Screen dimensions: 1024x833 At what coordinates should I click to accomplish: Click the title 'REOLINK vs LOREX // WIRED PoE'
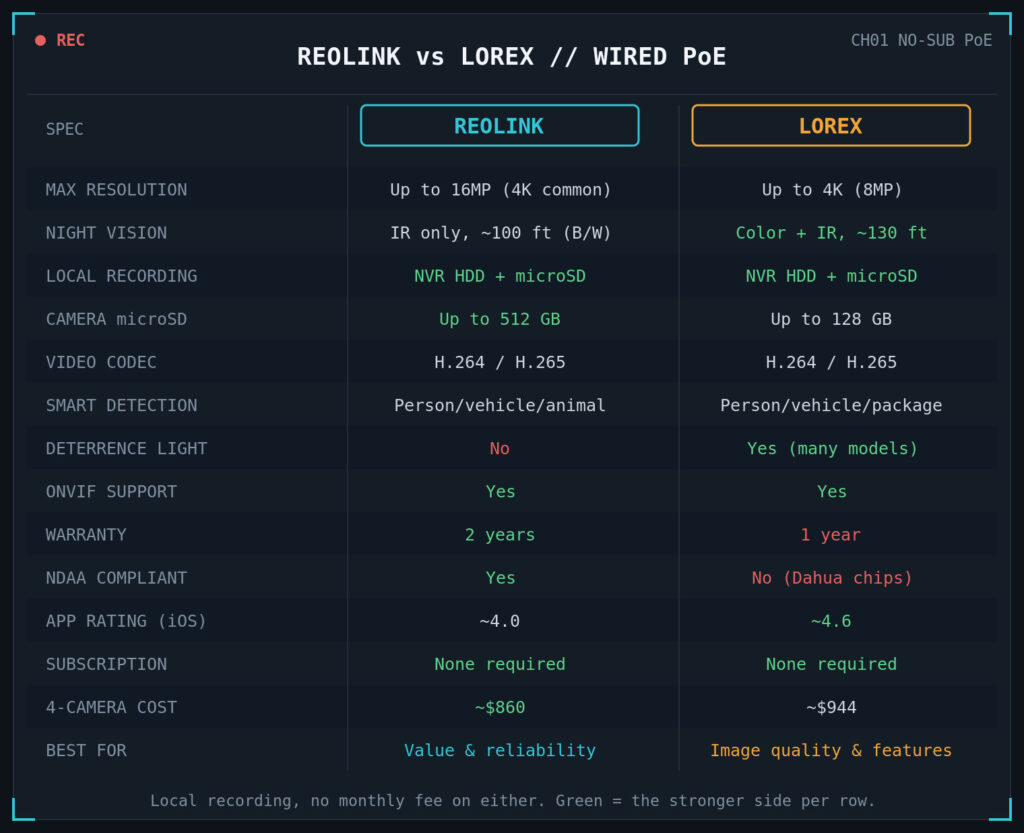click(x=511, y=57)
